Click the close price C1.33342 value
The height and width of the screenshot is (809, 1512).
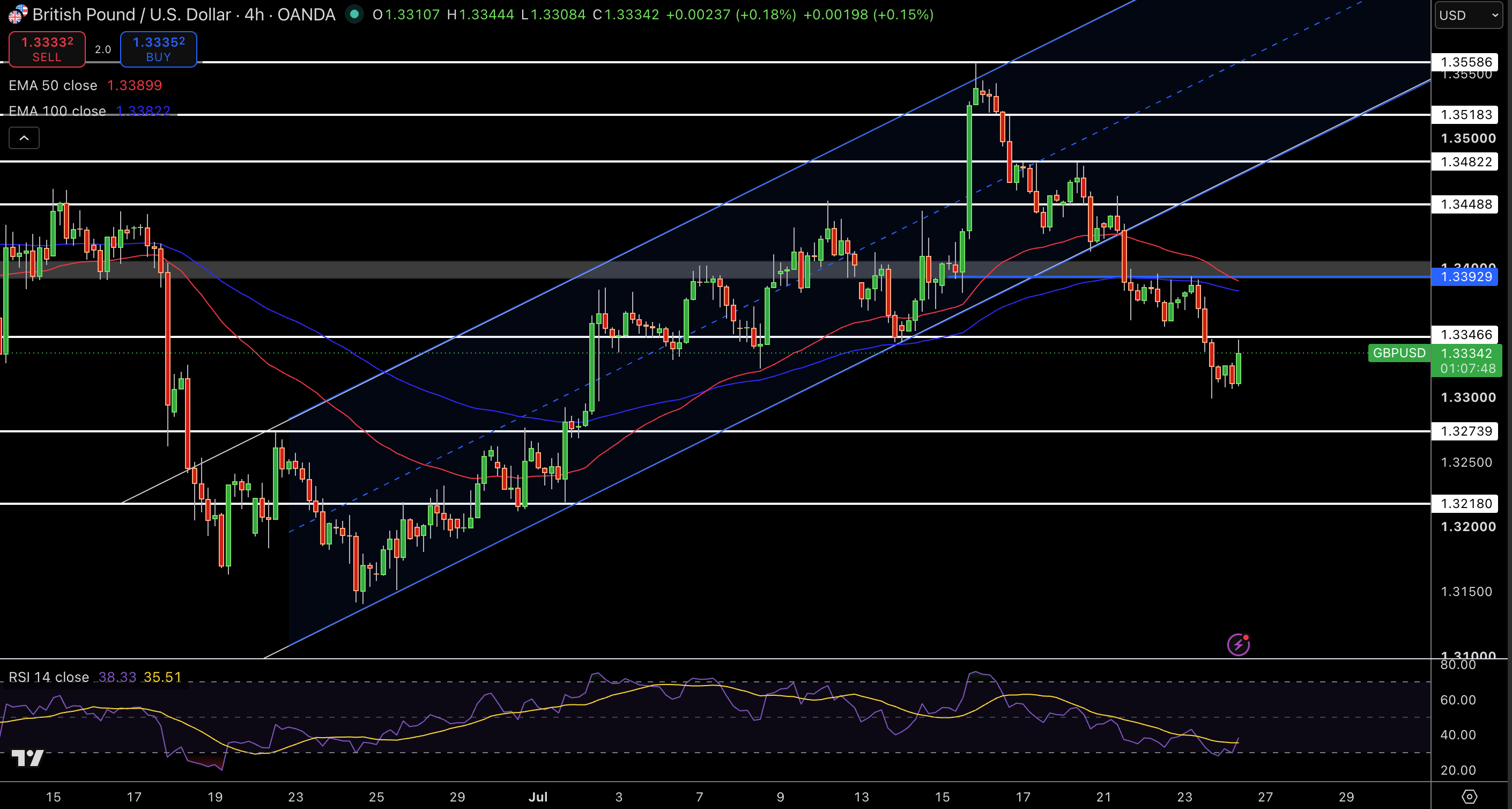coord(626,14)
